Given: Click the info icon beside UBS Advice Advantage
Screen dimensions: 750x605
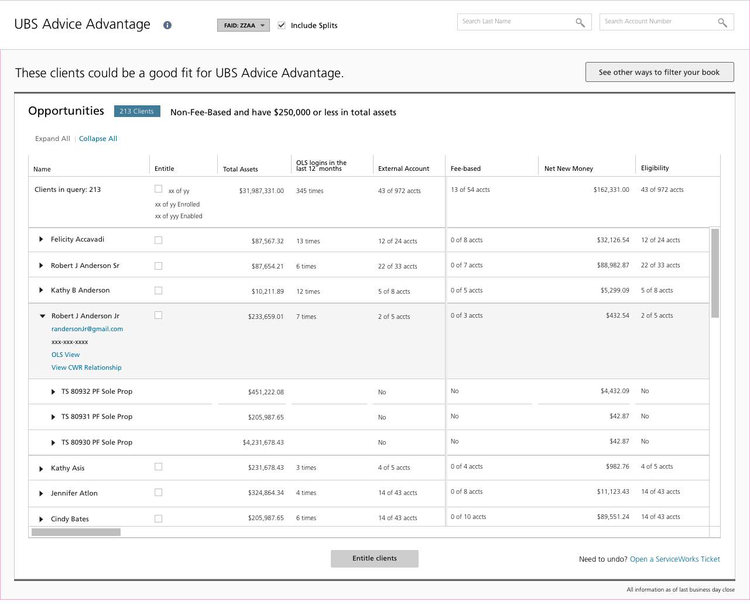Looking at the screenshot, I should click(167, 25).
